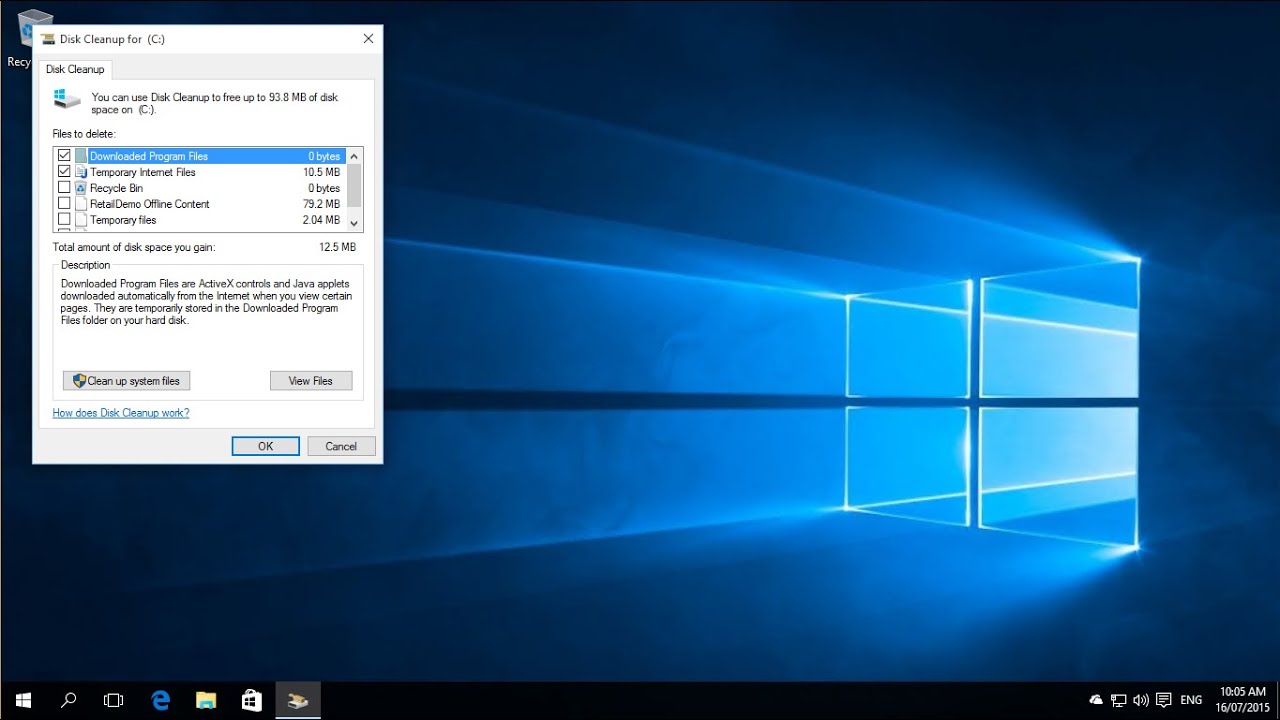
Task: Click the Temporary Internet Files page icon
Action: pos(81,172)
